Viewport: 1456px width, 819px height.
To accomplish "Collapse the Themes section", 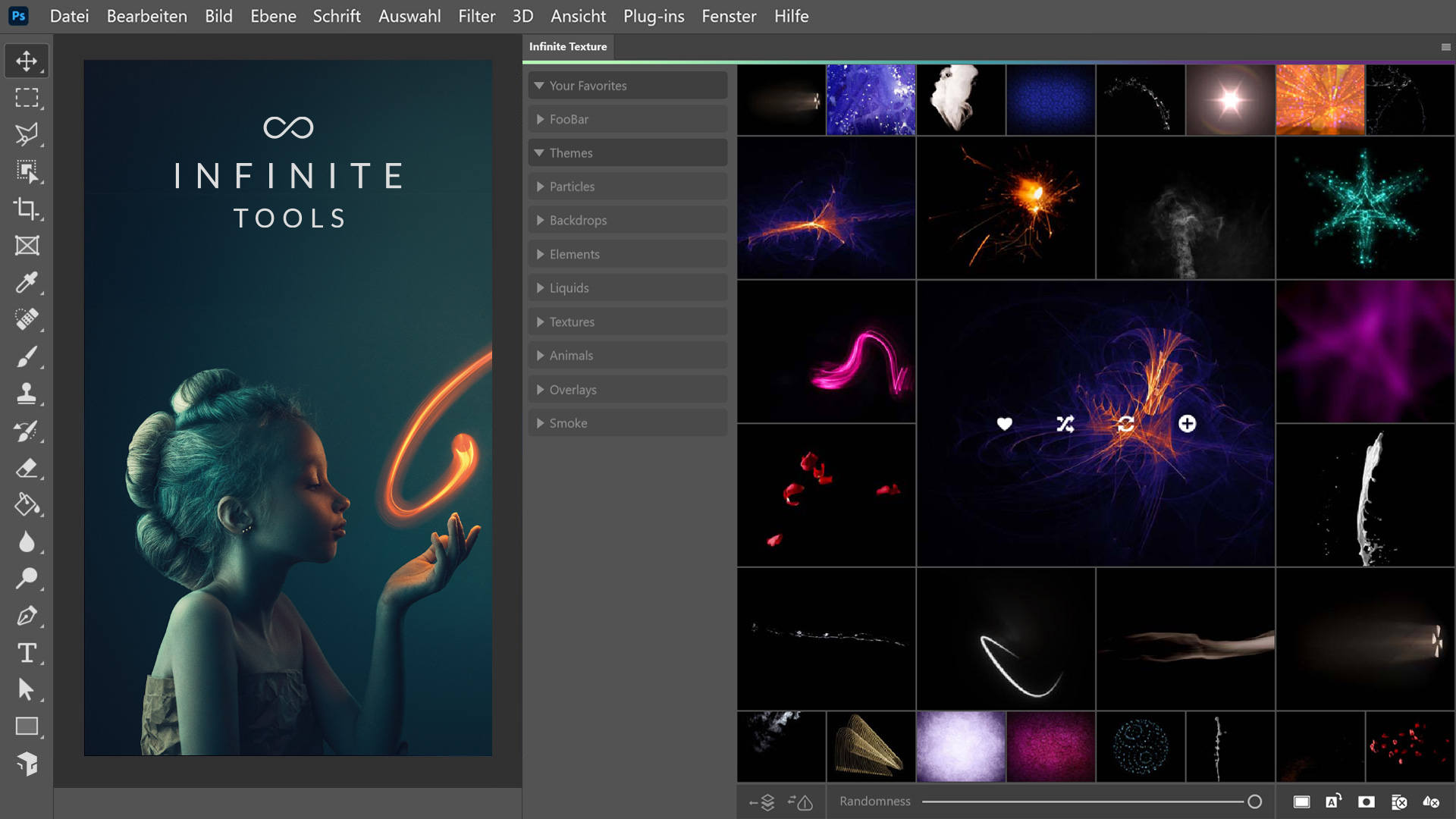I will 628,152.
